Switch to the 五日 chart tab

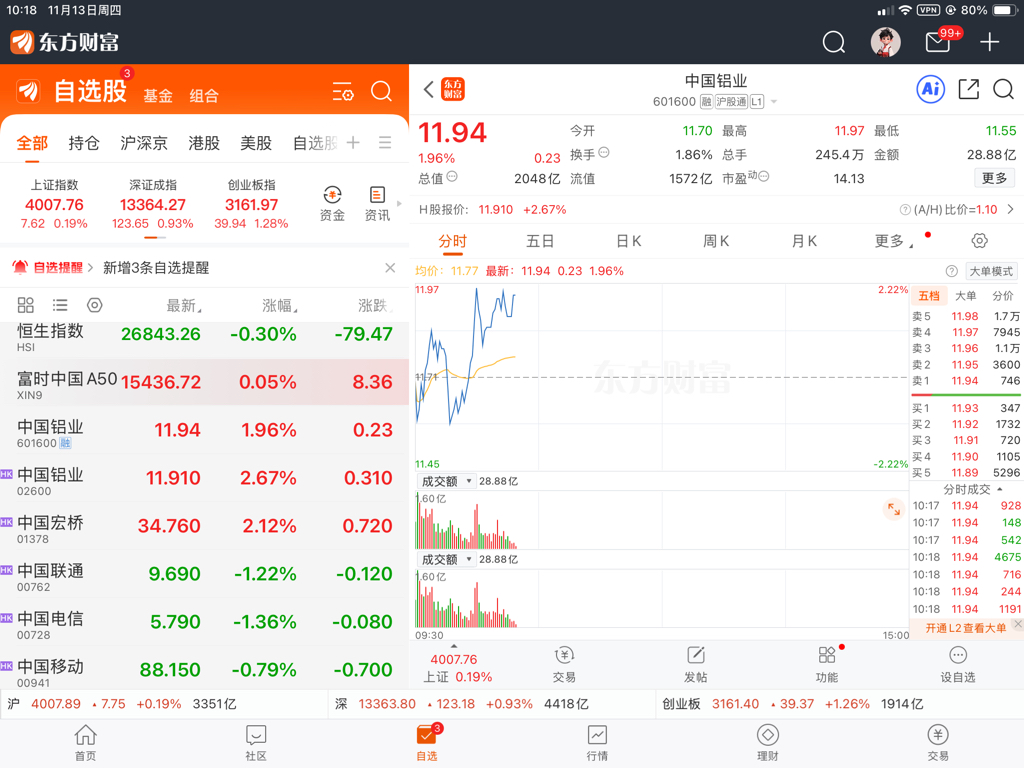point(540,241)
